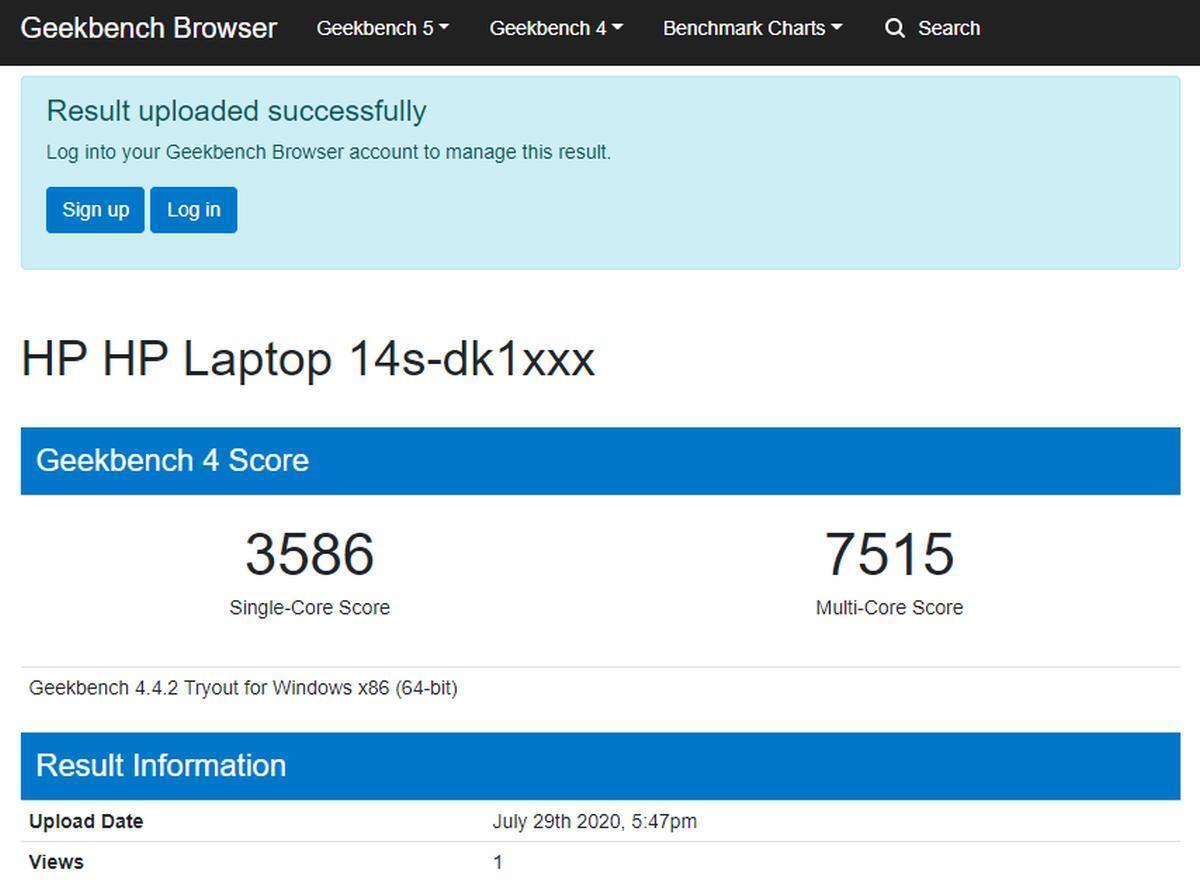
Task: Click the Result Information header
Action: click(x=600, y=766)
